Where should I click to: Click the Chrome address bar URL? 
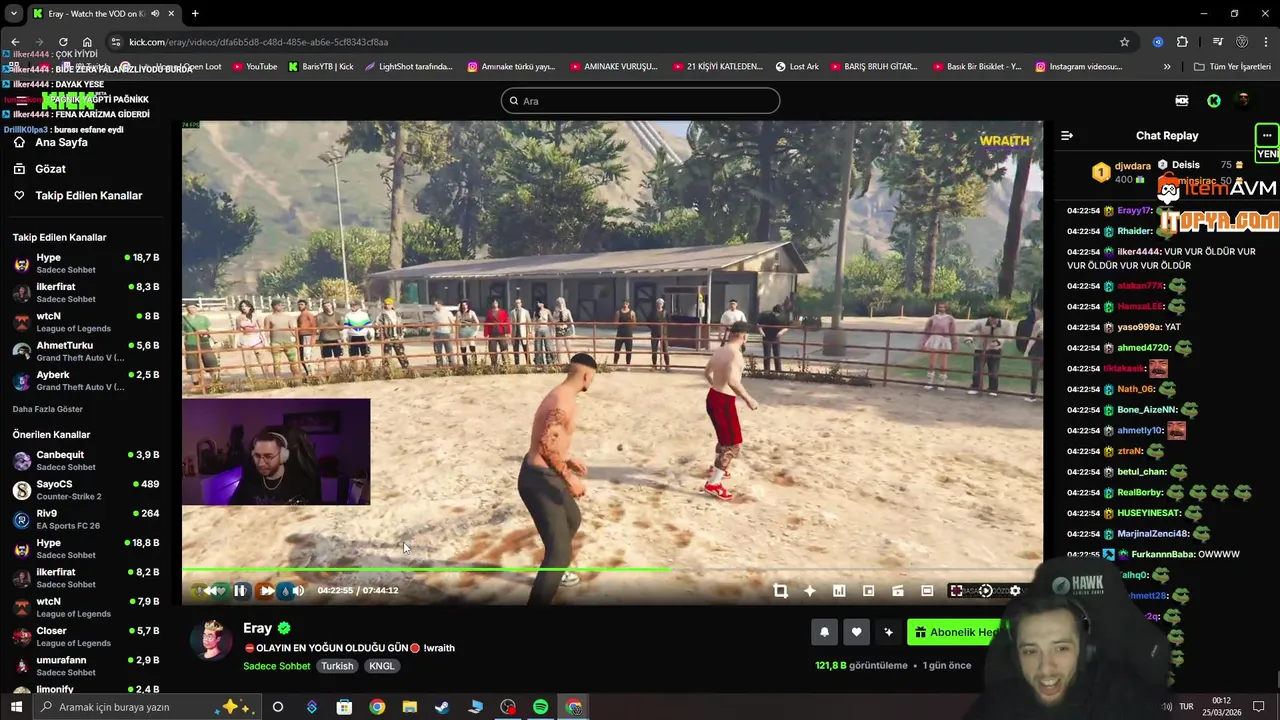click(x=258, y=42)
